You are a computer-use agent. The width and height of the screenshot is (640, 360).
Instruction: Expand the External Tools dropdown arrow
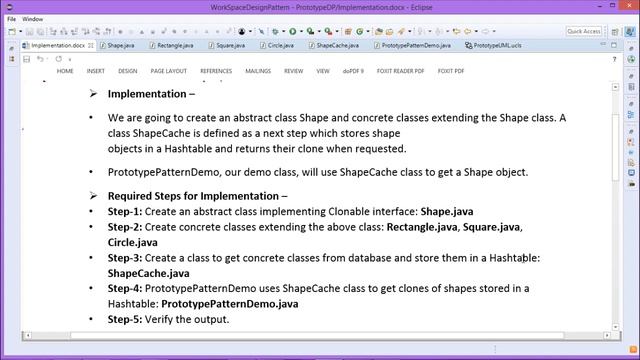click(x=337, y=31)
